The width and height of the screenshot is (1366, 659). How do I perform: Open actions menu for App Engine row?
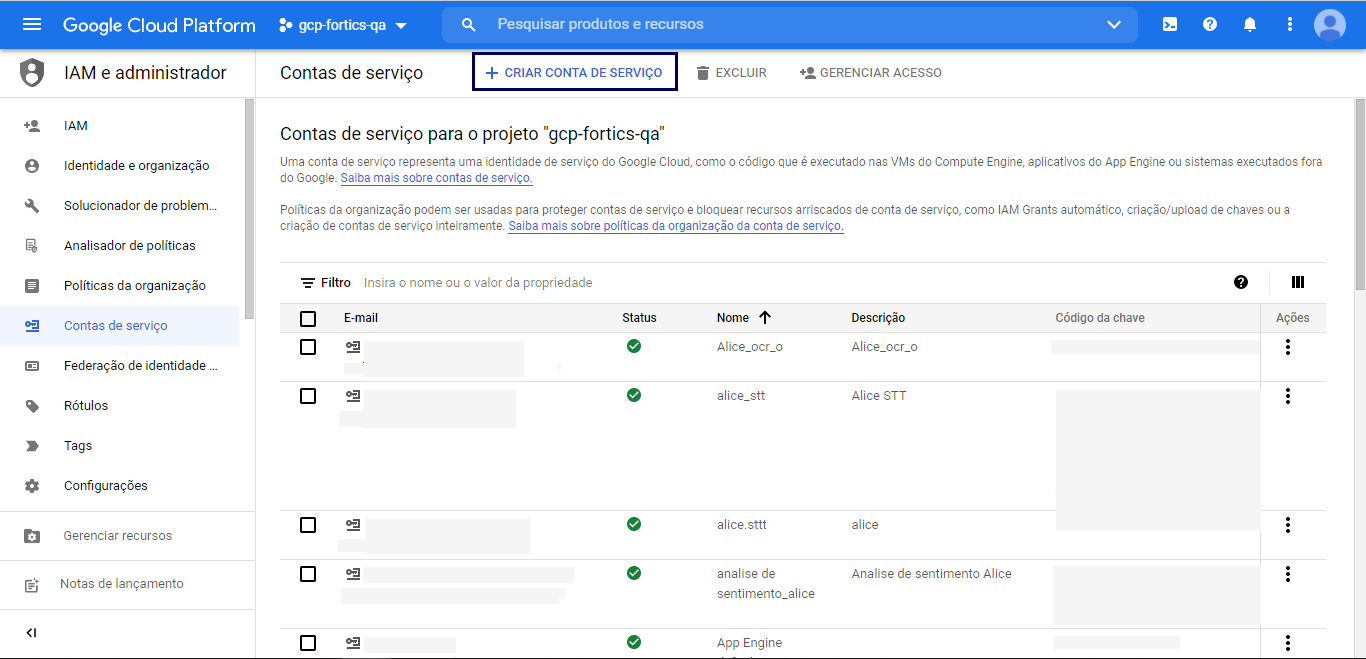pos(1288,643)
